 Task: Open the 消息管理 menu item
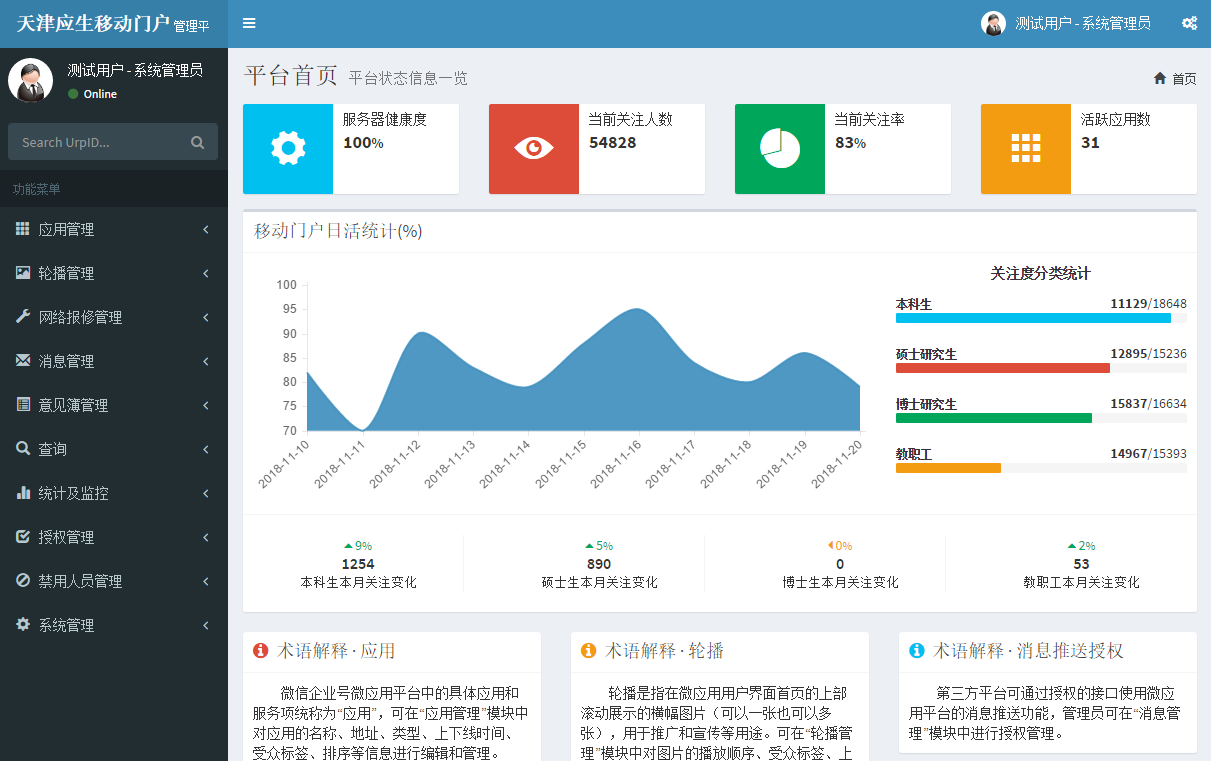pyautogui.click(x=66, y=361)
